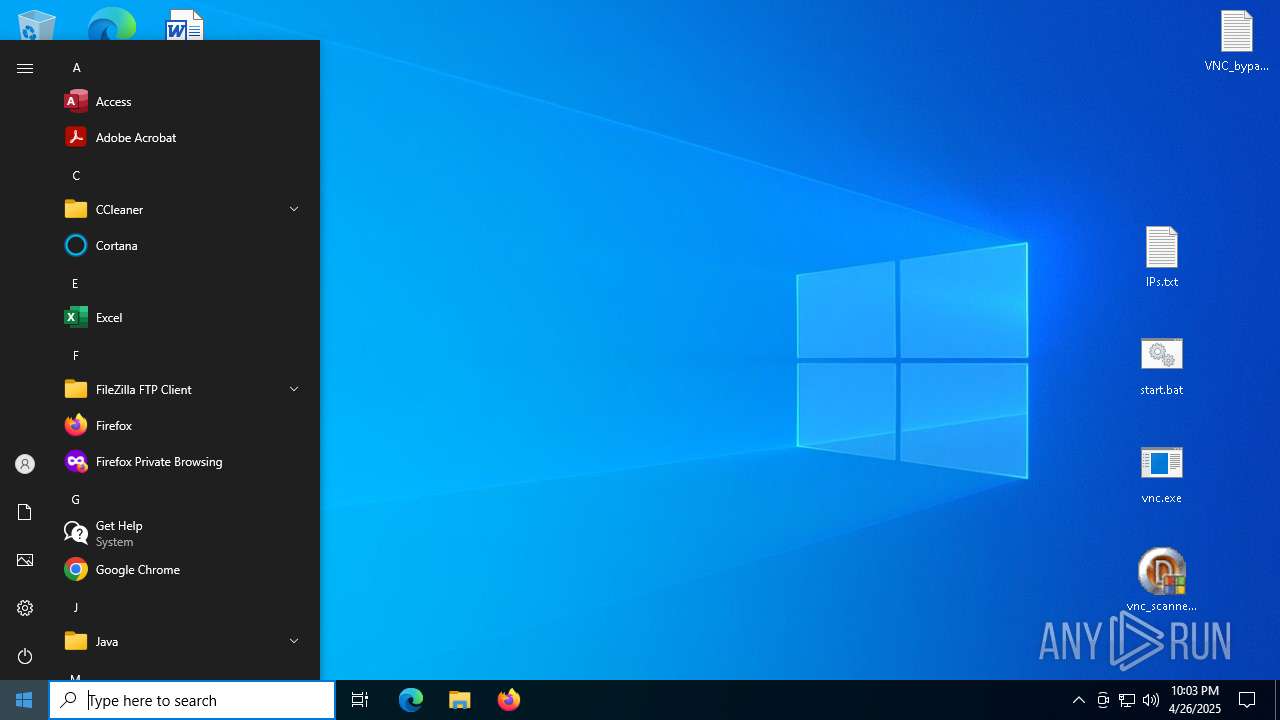Open Firefox from the taskbar
This screenshot has width=1280, height=720.
tap(509, 700)
